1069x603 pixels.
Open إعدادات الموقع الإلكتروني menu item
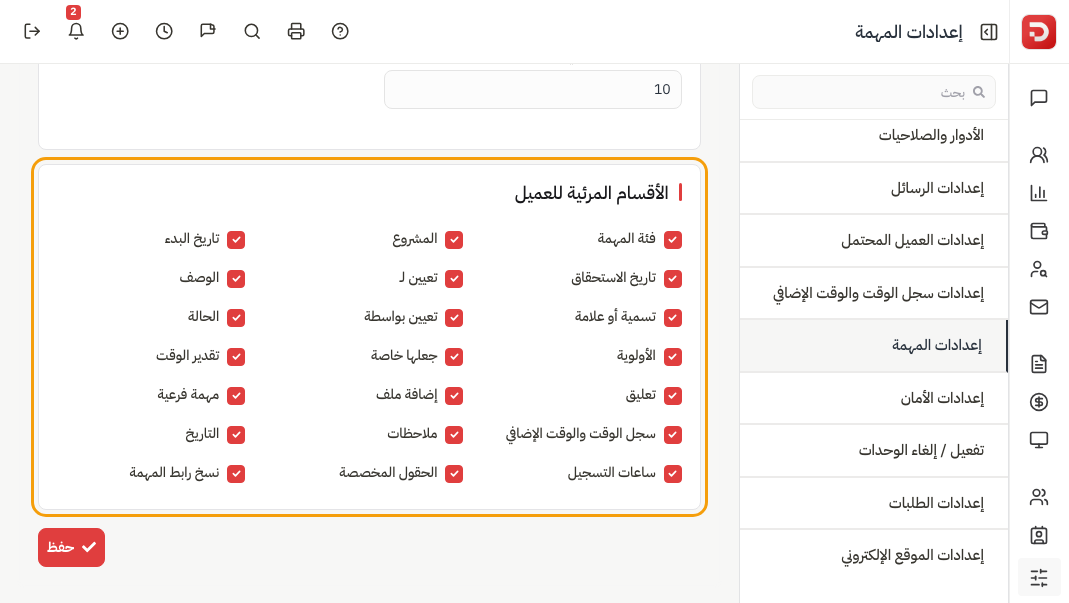[x=874, y=555]
